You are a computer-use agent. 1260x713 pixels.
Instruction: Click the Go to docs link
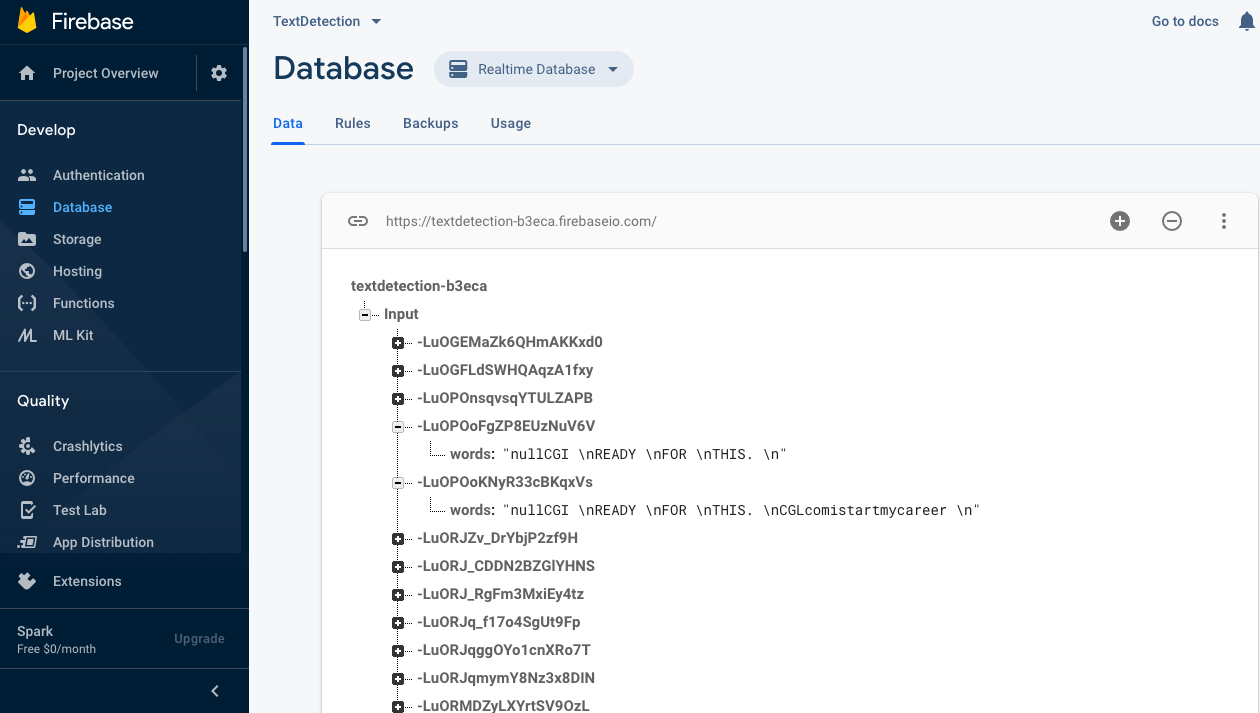tap(1185, 21)
